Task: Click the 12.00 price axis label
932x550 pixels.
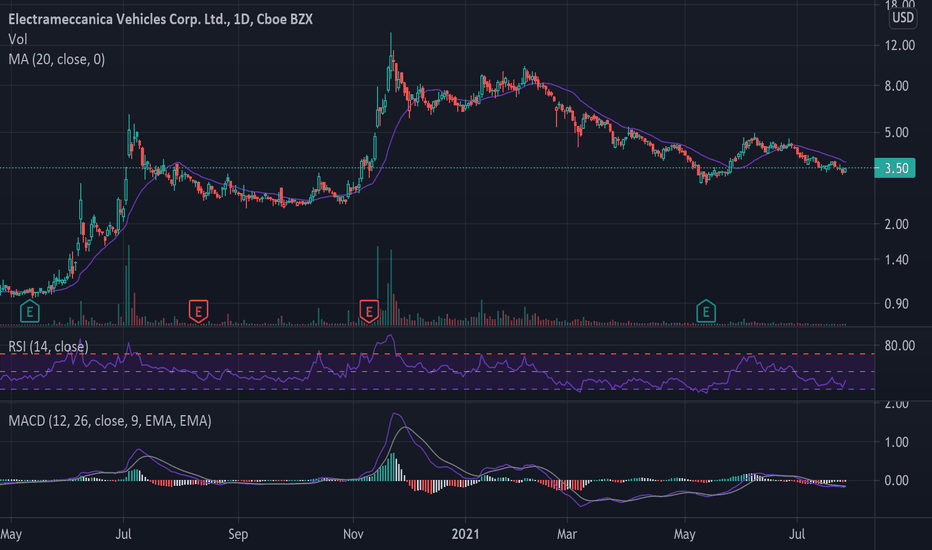Action: pyautogui.click(x=899, y=45)
